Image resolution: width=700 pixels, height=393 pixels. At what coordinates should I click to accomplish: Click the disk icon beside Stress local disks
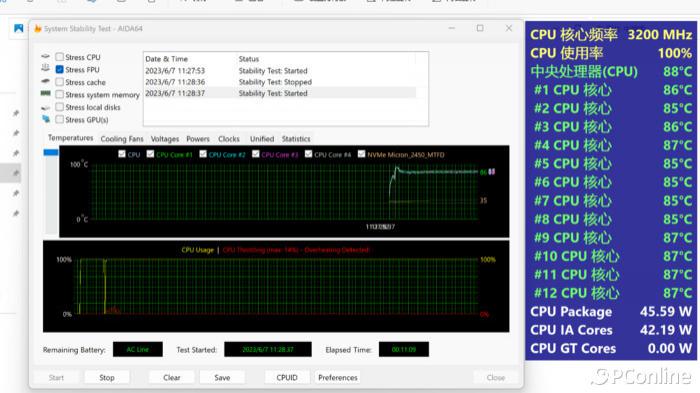46,108
